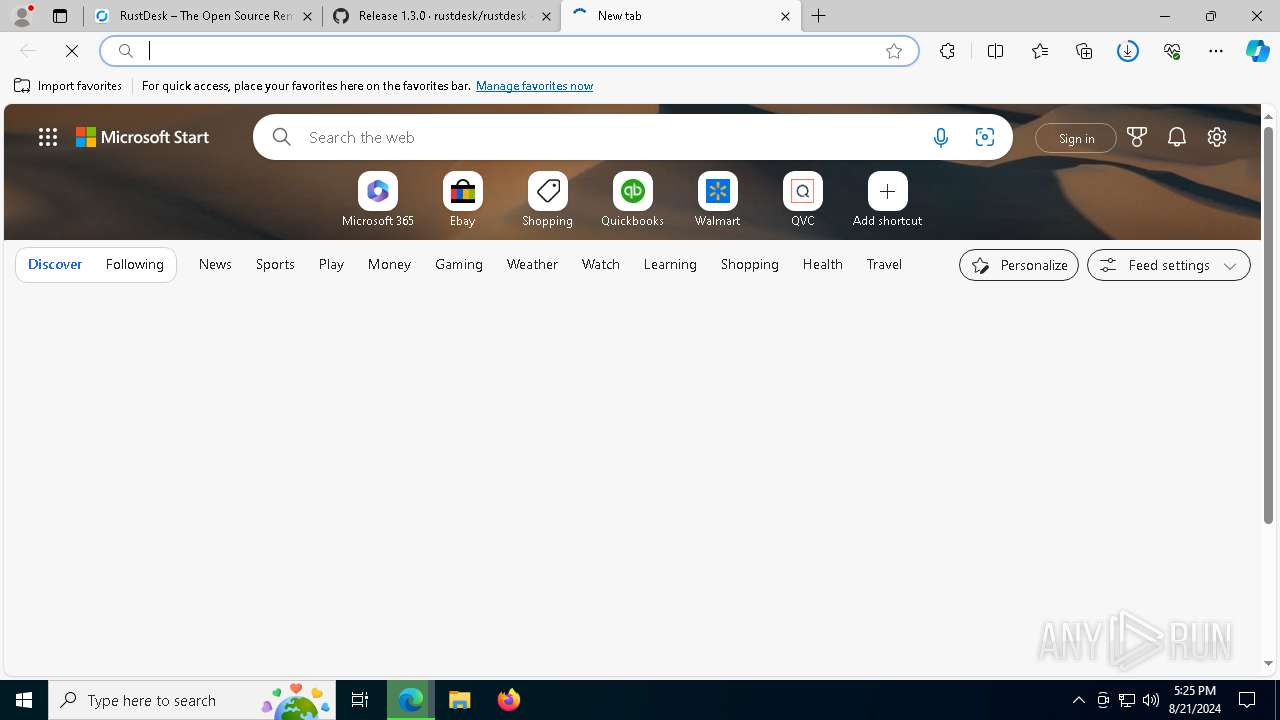Screen dimensions: 1280x720
Task: Open the volume control
Action: [x=1151, y=700]
